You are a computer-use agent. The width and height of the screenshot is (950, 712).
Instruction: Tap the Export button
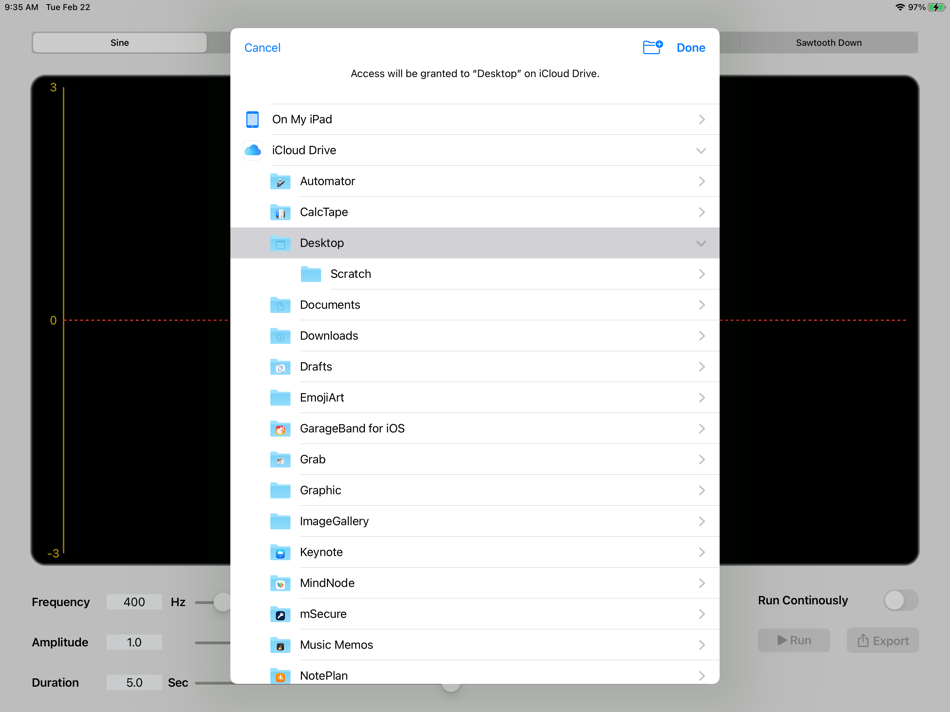tap(883, 640)
